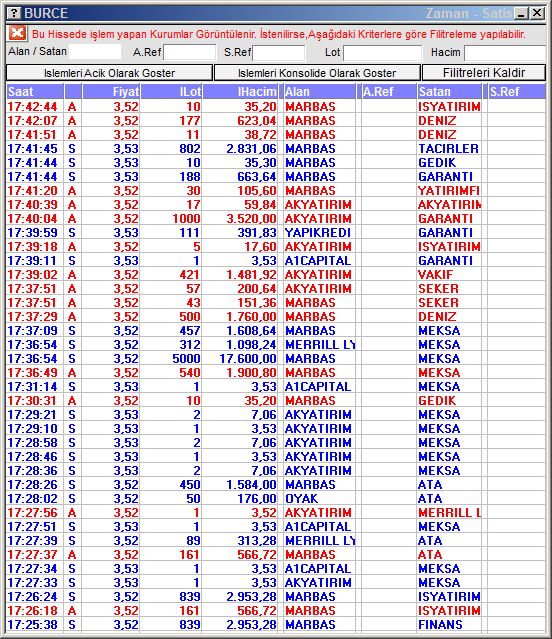Click the 17:28:46 time cell
This screenshot has height=639, width=552.
pos(33,456)
